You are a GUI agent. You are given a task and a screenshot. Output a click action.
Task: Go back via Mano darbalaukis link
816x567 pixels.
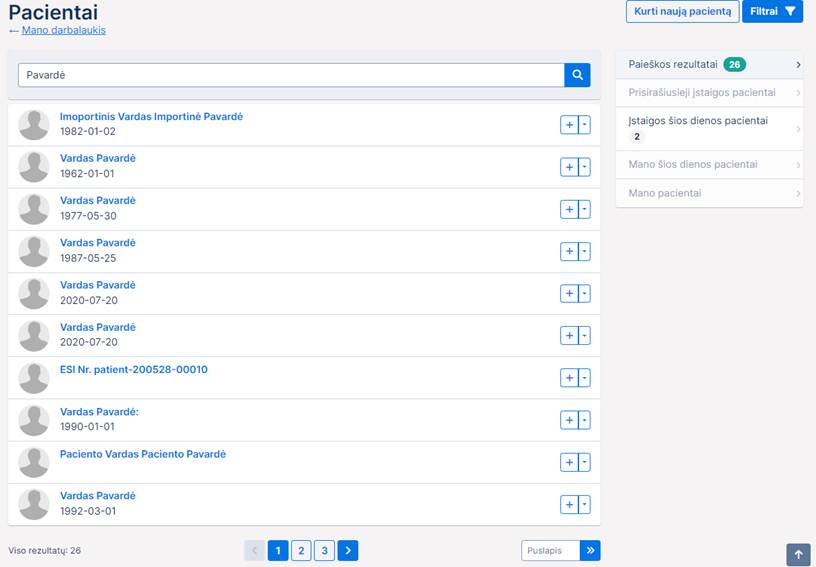(63, 30)
